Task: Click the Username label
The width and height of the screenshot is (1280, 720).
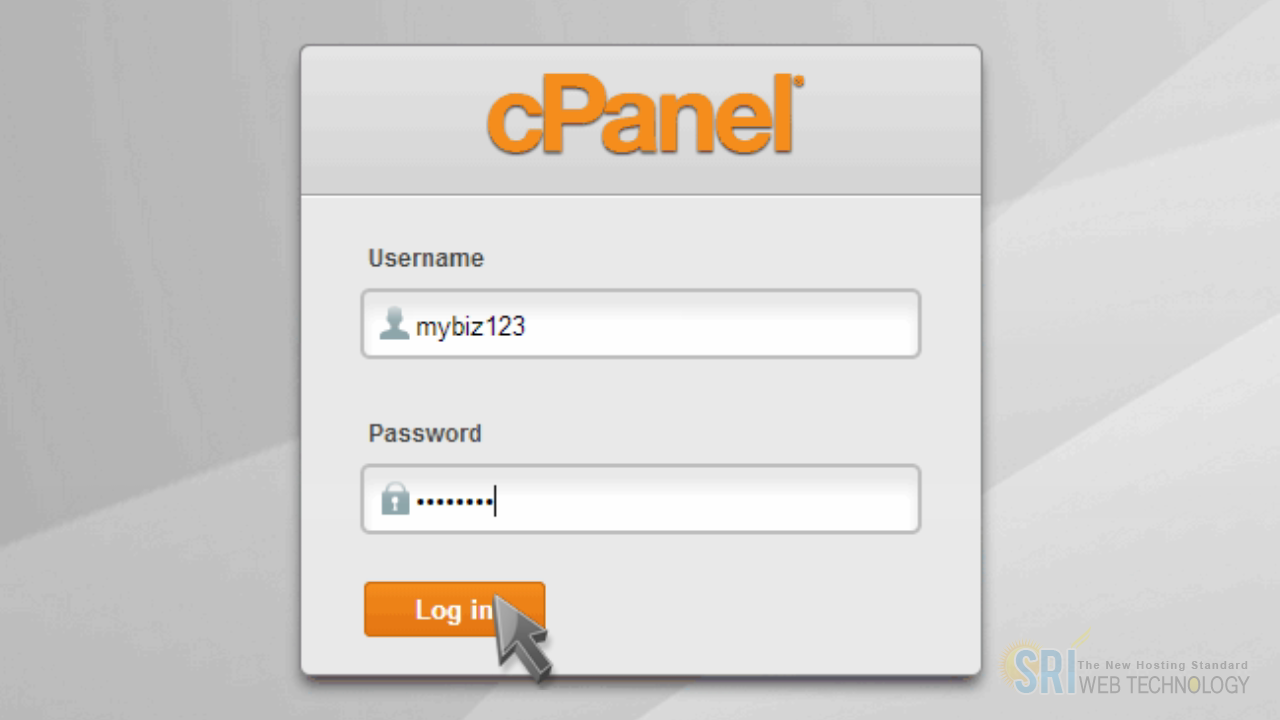Action: pyautogui.click(x=426, y=258)
